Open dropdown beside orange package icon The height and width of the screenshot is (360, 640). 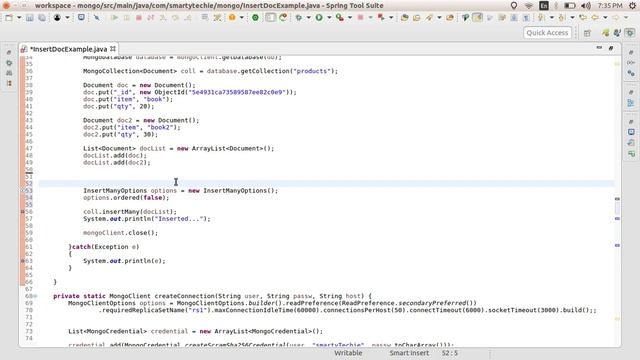pos(242,18)
